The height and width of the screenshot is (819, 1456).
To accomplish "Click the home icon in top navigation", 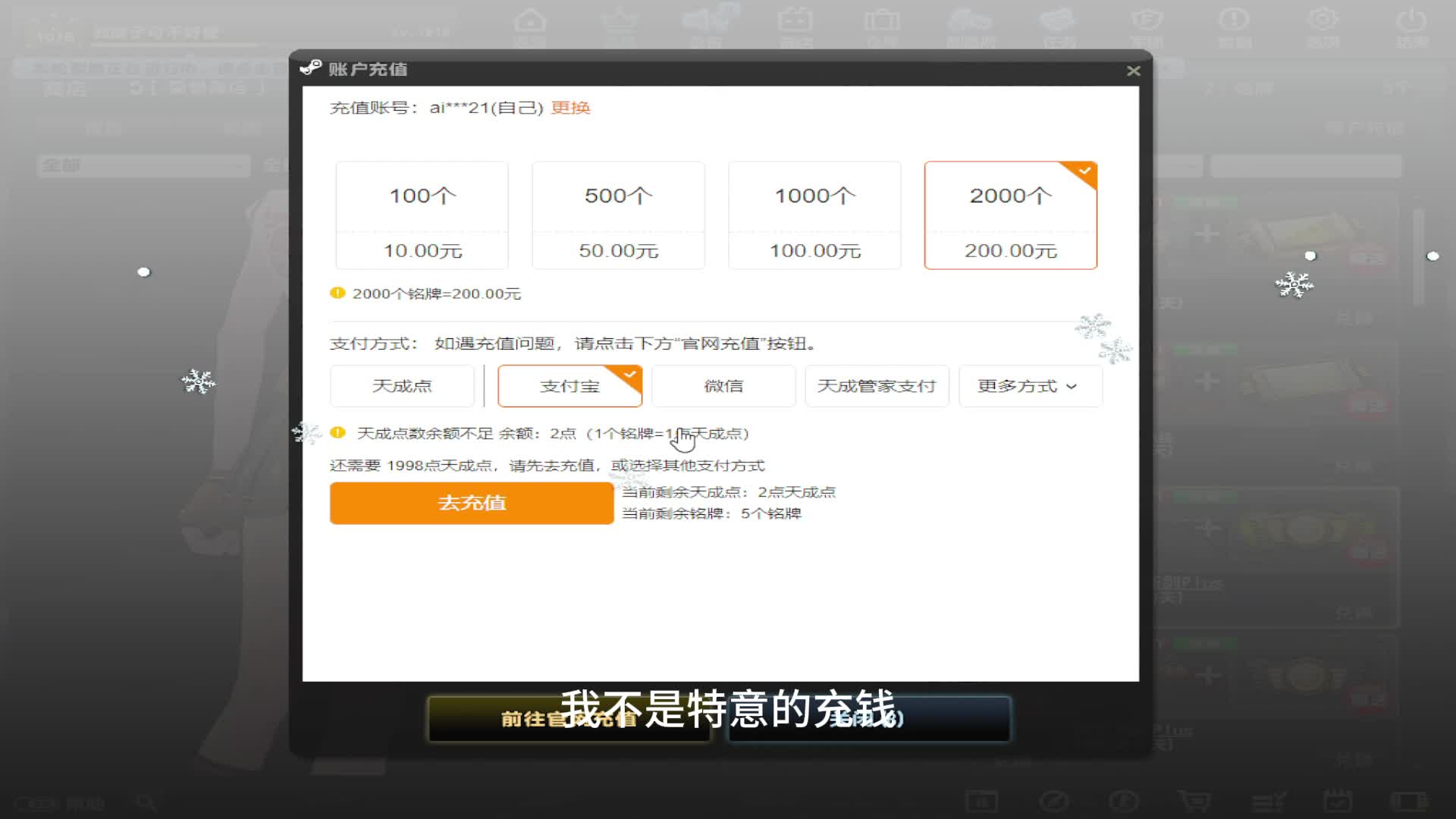I will tap(529, 21).
